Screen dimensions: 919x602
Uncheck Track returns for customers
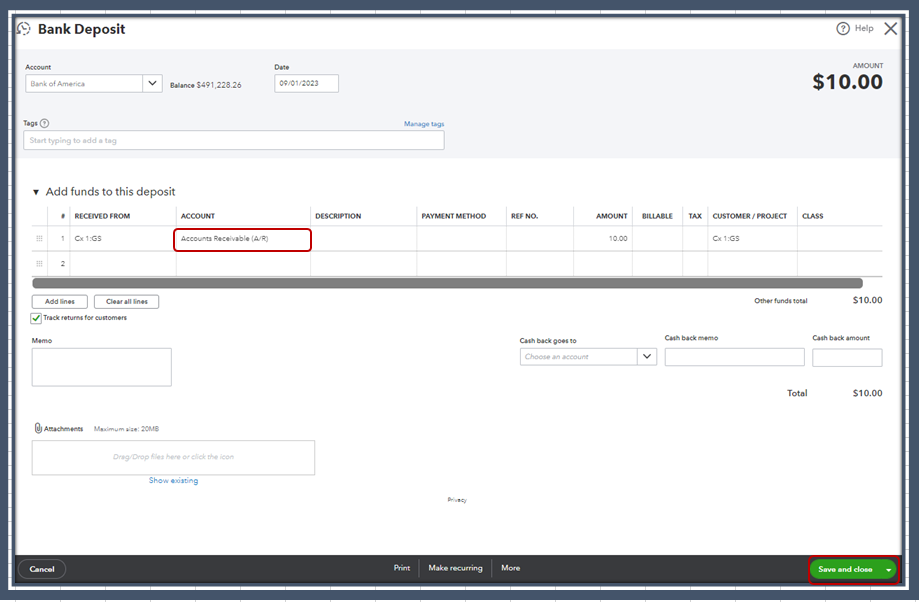[x=34, y=316]
